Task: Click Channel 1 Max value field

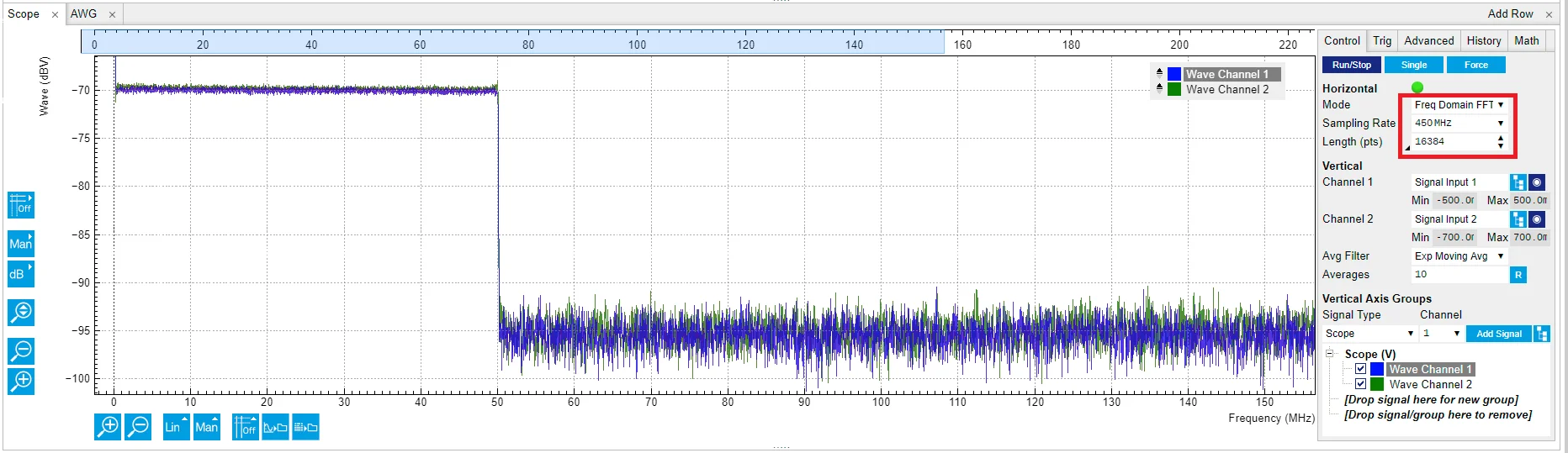Action: click(1530, 201)
